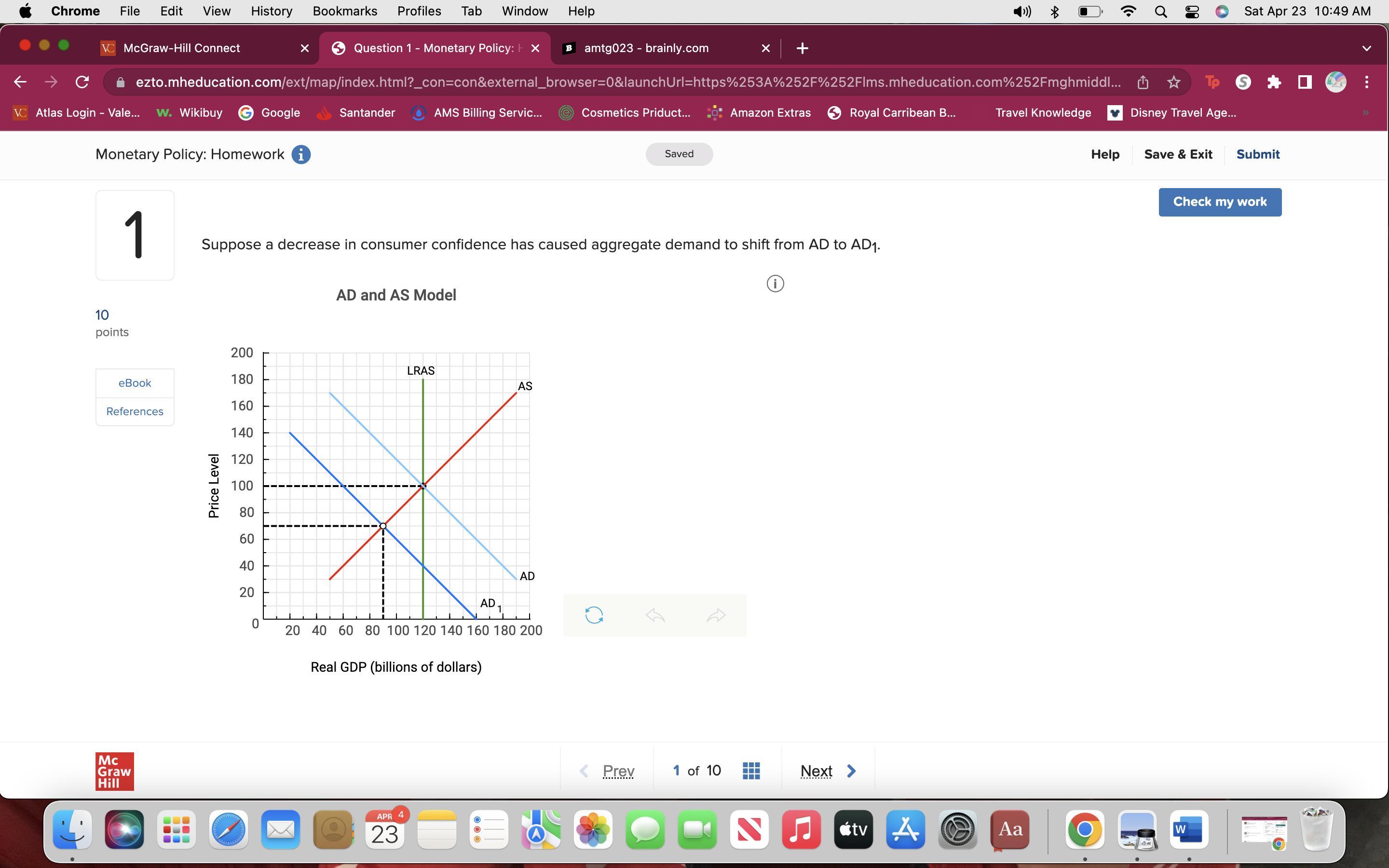Toggle Chrome side panel icon
The height and width of the screenshot is (868, 1389).
pyautogui.click(x=1304, y=82)
